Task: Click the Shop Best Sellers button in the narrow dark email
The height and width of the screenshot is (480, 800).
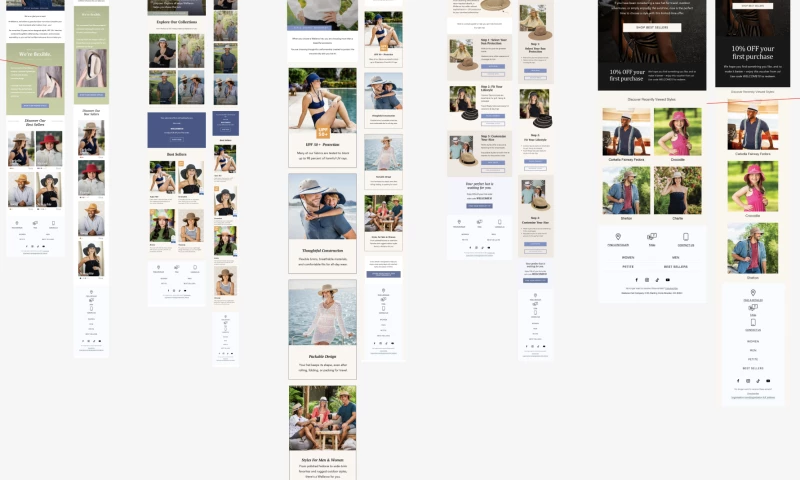Action: 753,6
